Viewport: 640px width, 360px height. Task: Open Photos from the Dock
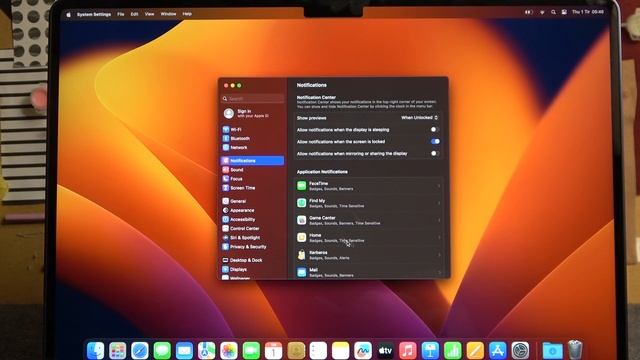tap(229, 350)
